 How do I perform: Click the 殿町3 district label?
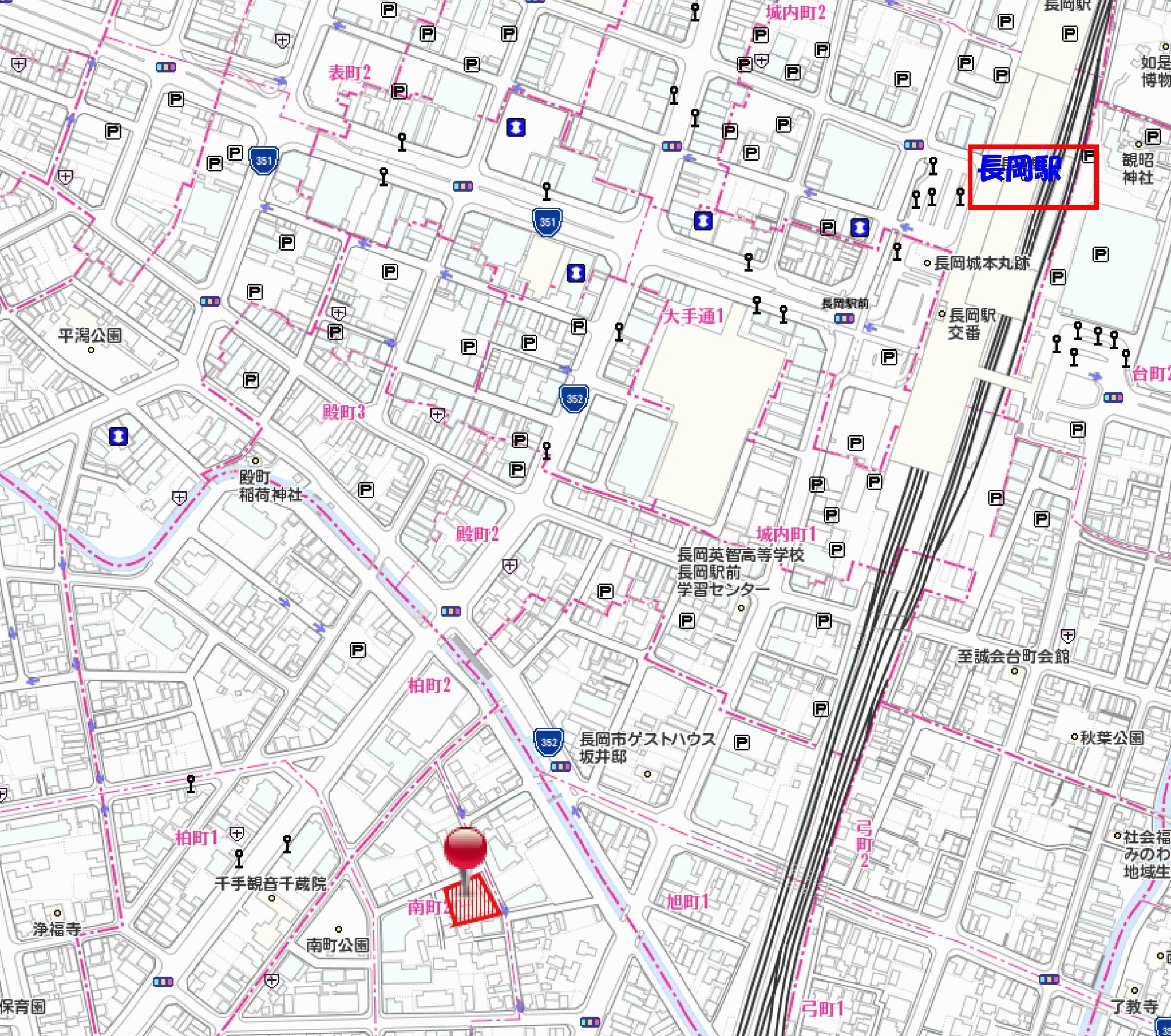point(343,412)
